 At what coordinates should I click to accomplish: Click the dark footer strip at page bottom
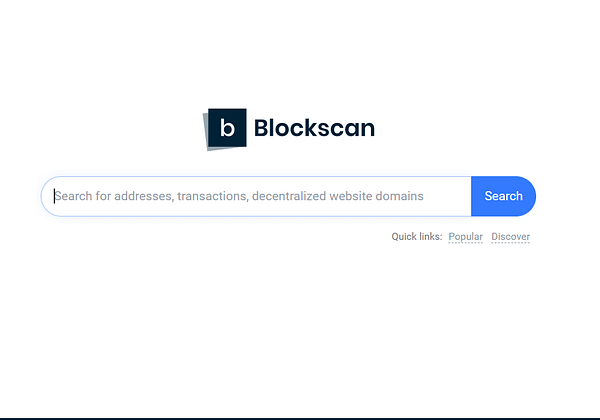300,419
